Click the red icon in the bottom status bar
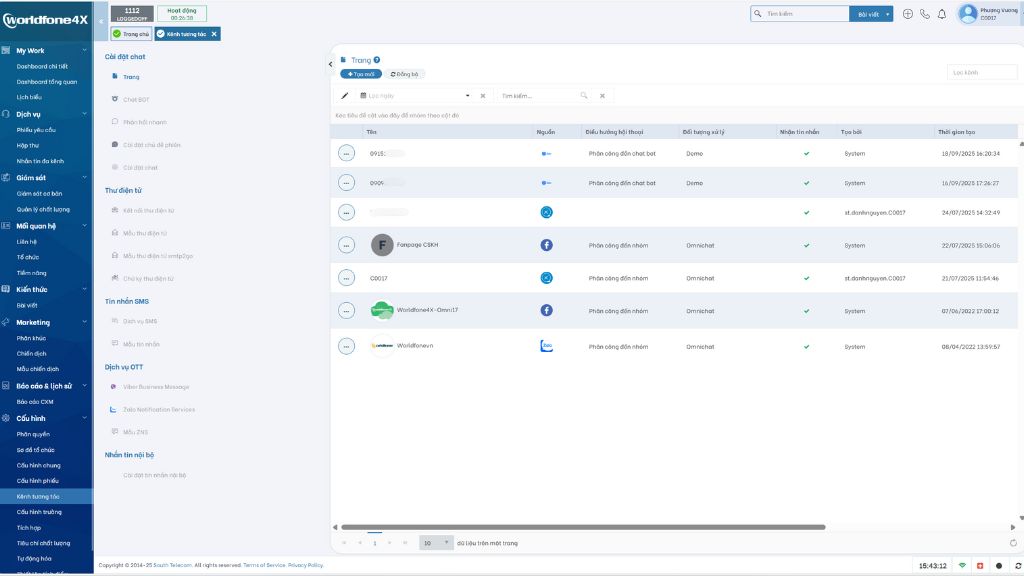 (980, 566)
